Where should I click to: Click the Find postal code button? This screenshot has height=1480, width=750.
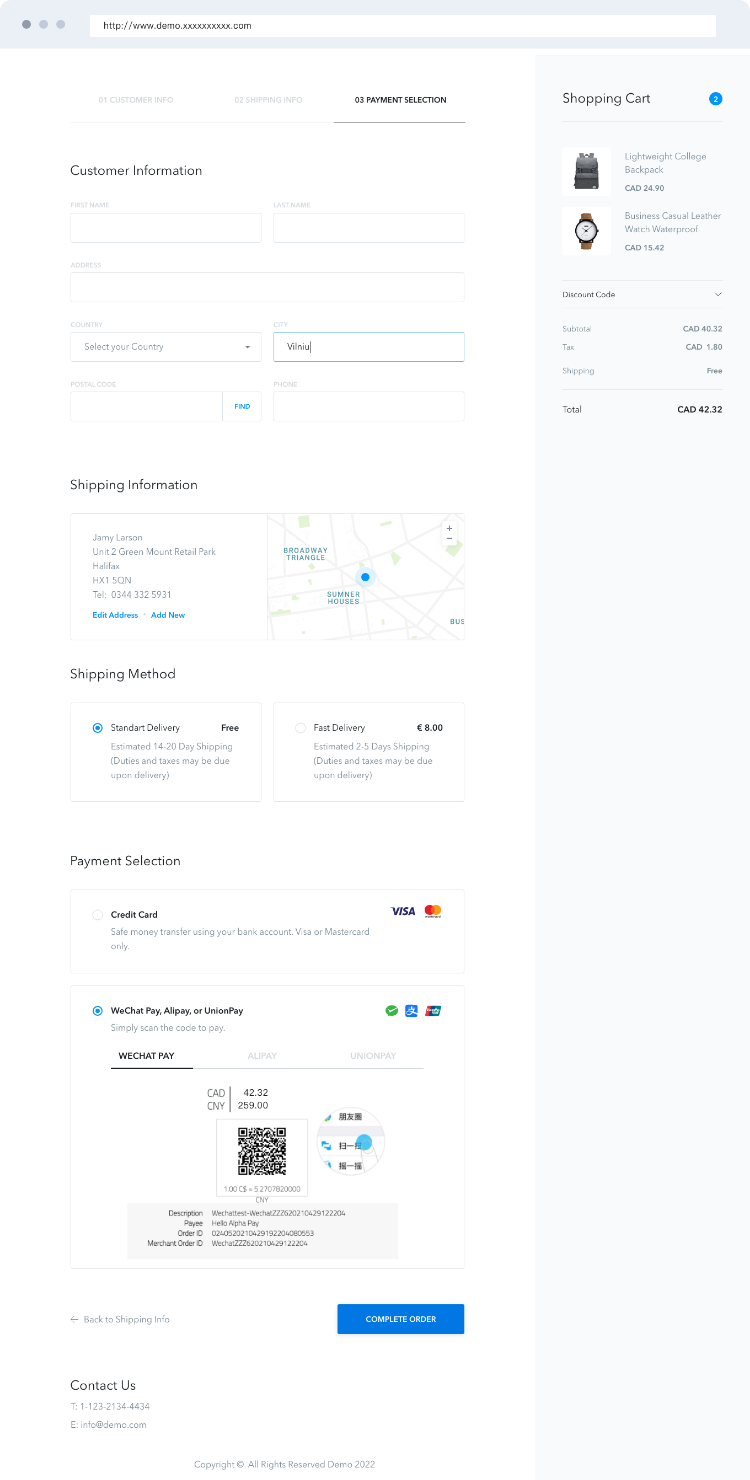(x=242, y=407)
